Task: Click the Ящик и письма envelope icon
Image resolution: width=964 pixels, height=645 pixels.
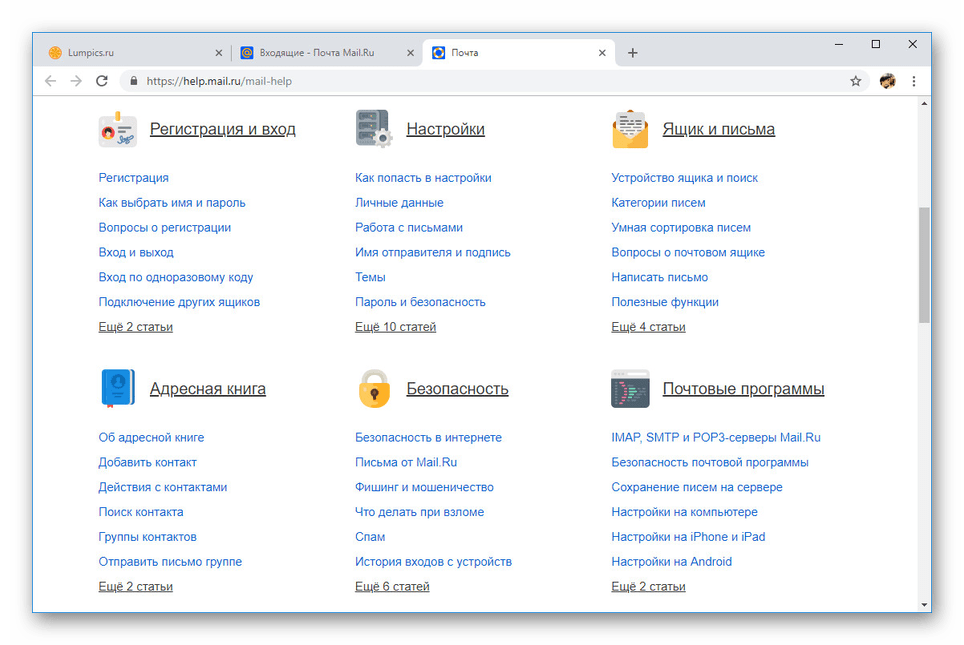Action: 630,130
